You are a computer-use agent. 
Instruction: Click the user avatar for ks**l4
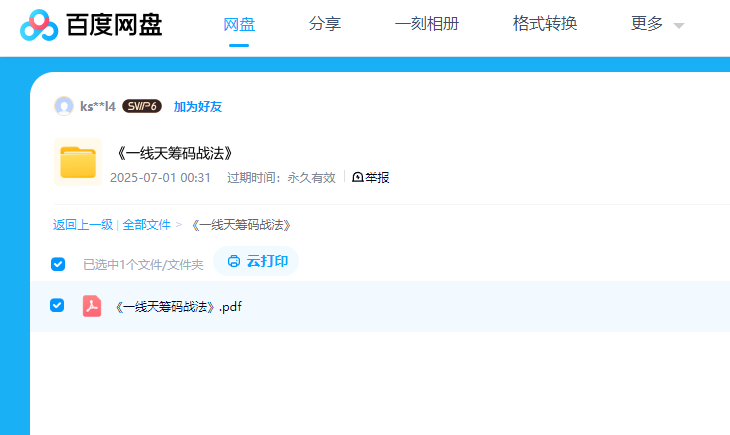[64, 106]
